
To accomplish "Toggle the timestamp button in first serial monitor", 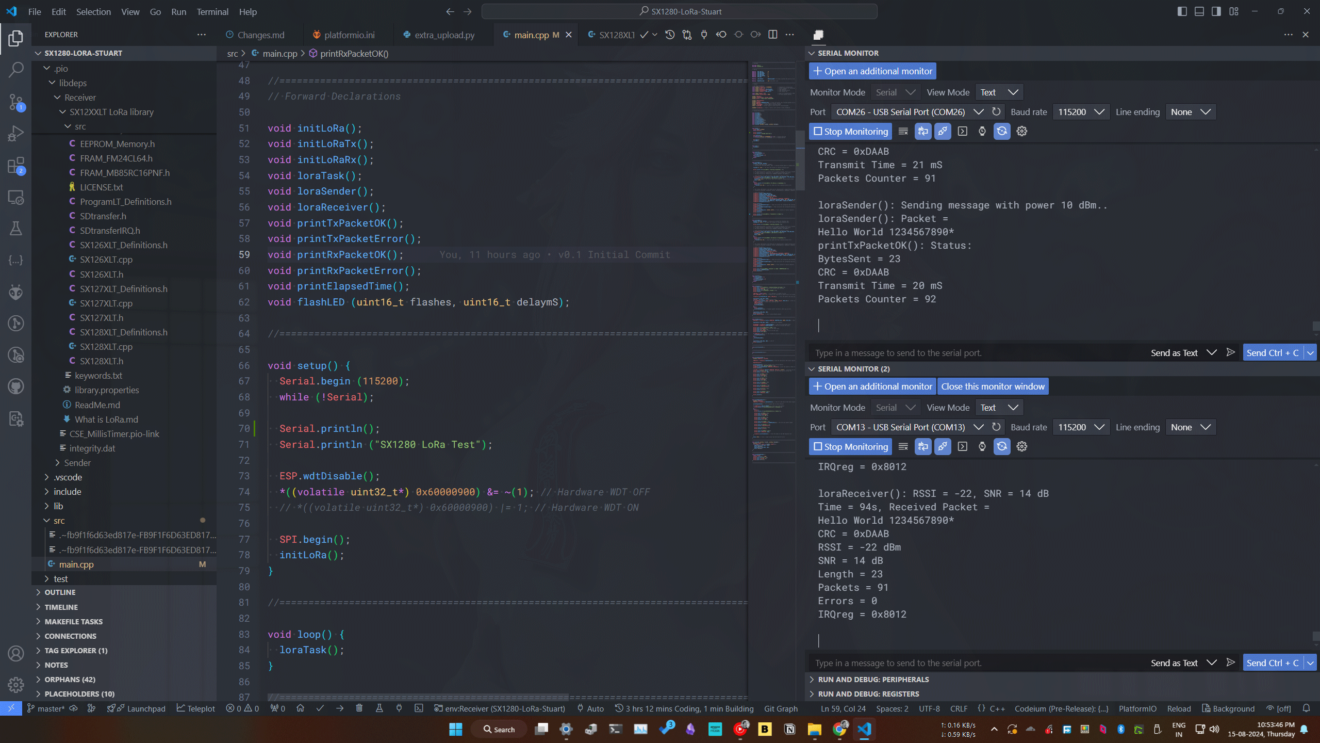I will (982, 131).
